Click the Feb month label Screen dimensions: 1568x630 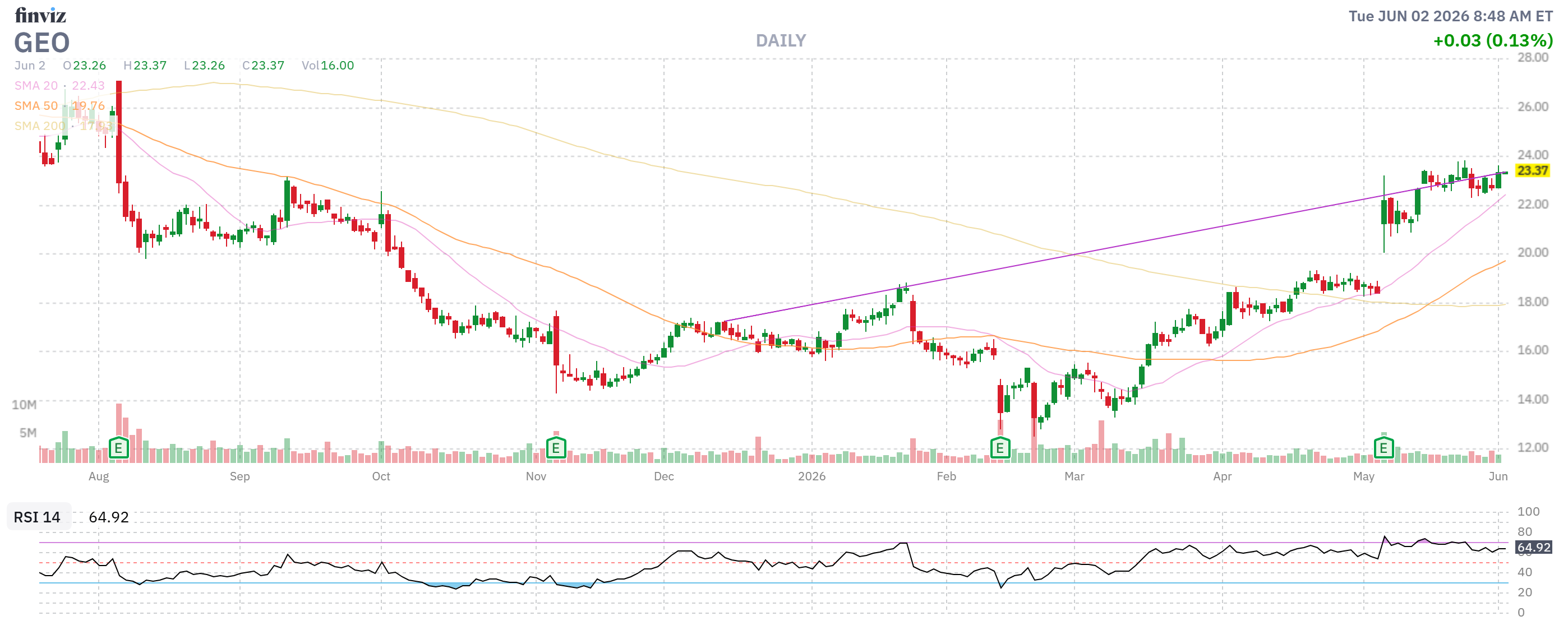pyautogui.click(x=946, y=477)
